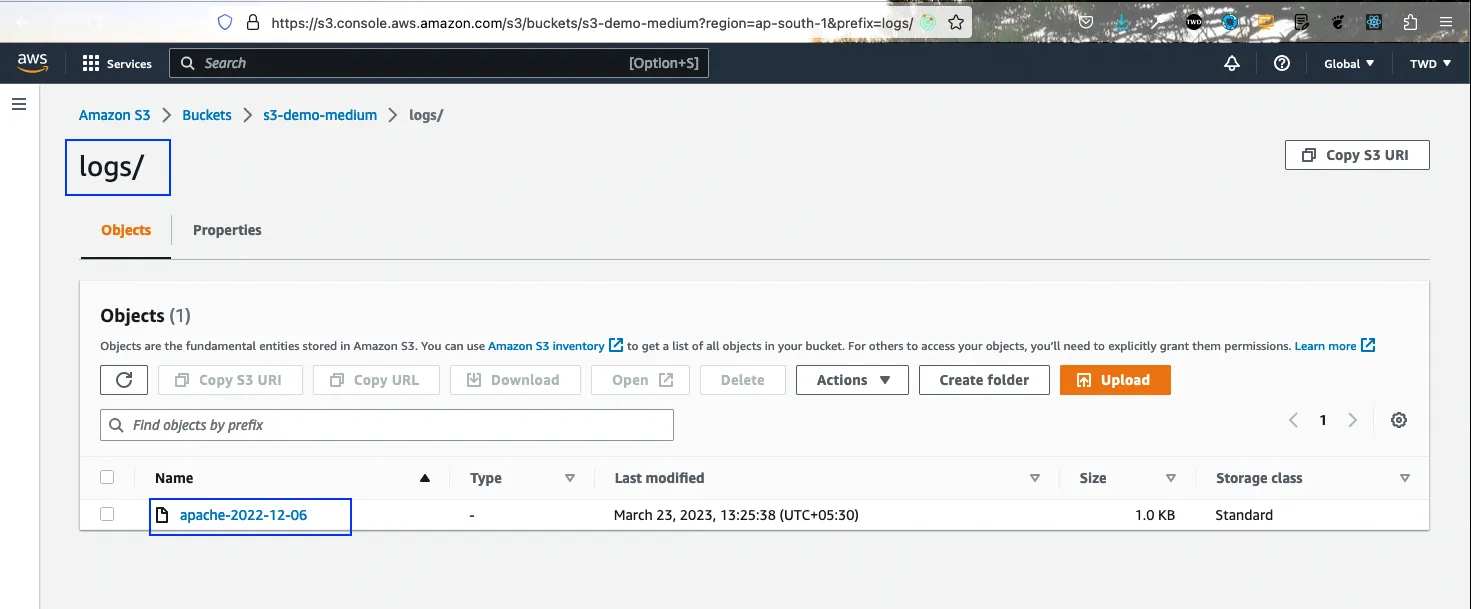
Task: Click the Copy S3 URI toolbar button
Action: coord(230,380)
